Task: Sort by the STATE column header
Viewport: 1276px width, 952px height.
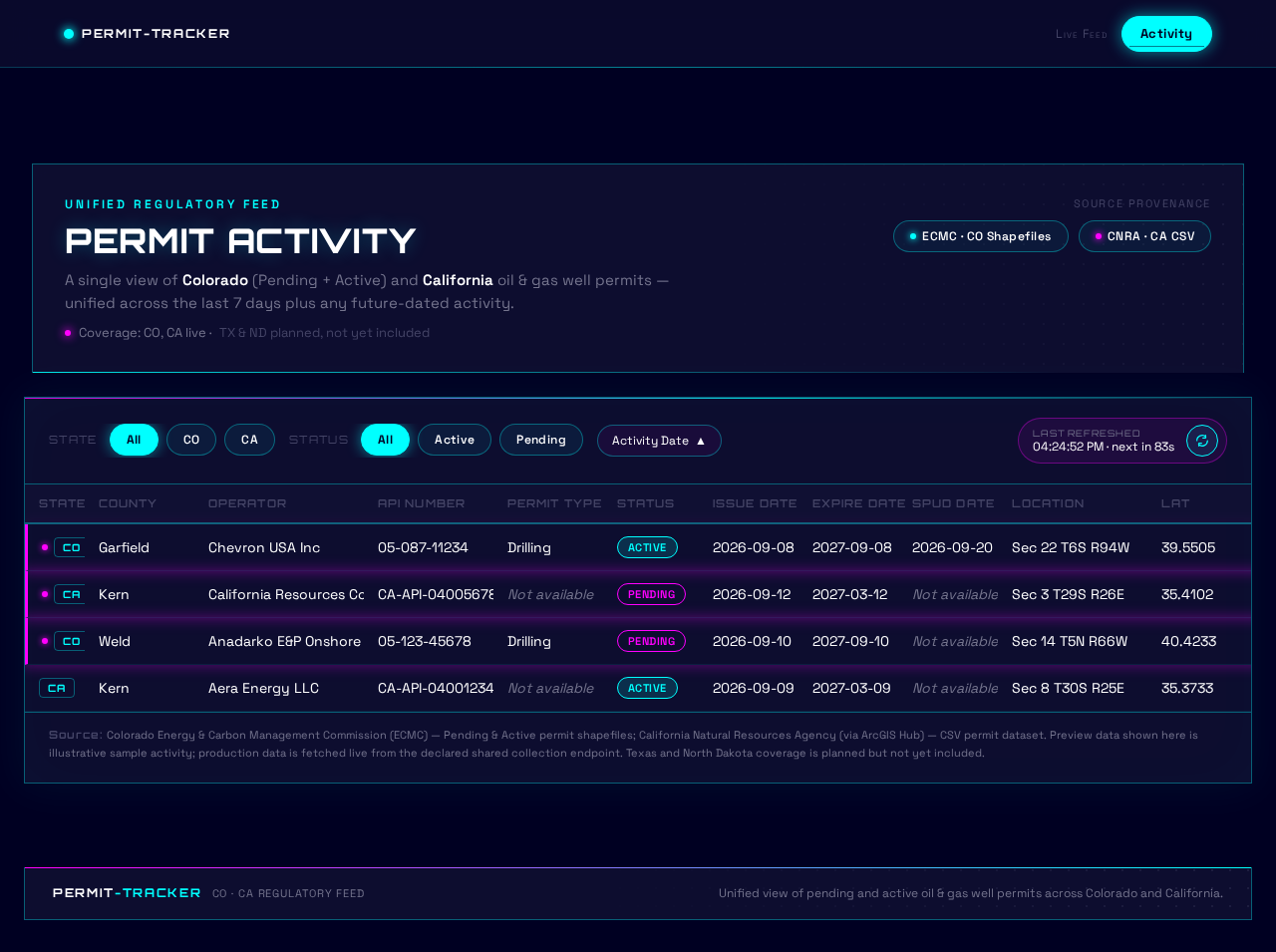Action: click(x=62, y=503)
